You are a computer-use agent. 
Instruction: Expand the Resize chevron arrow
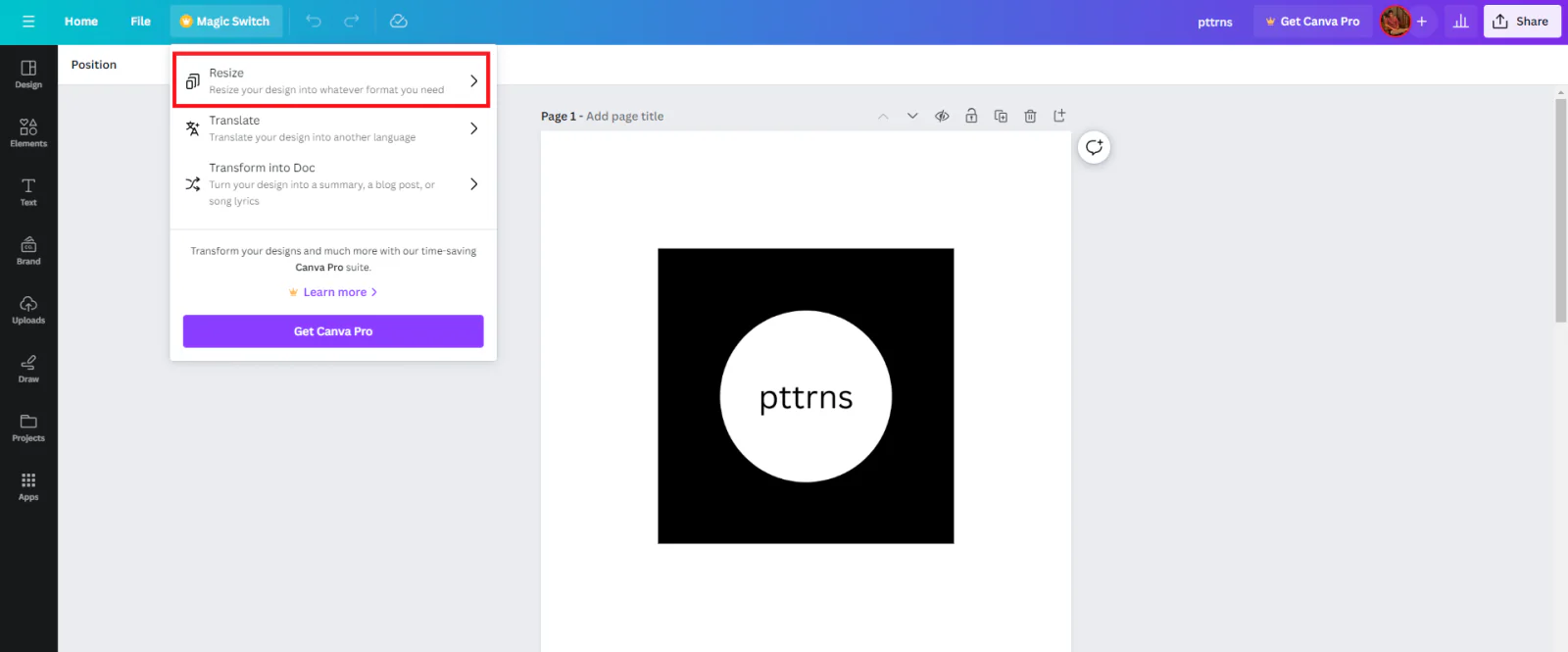474,80
